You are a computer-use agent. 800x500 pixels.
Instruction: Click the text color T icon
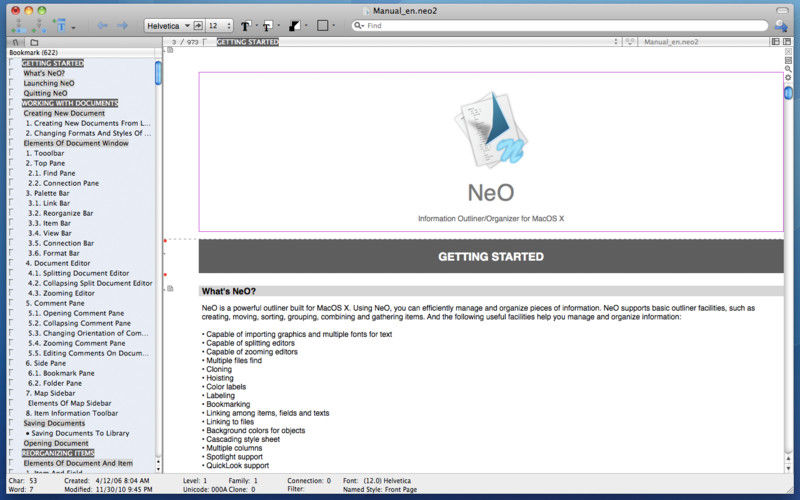point(245,26)
